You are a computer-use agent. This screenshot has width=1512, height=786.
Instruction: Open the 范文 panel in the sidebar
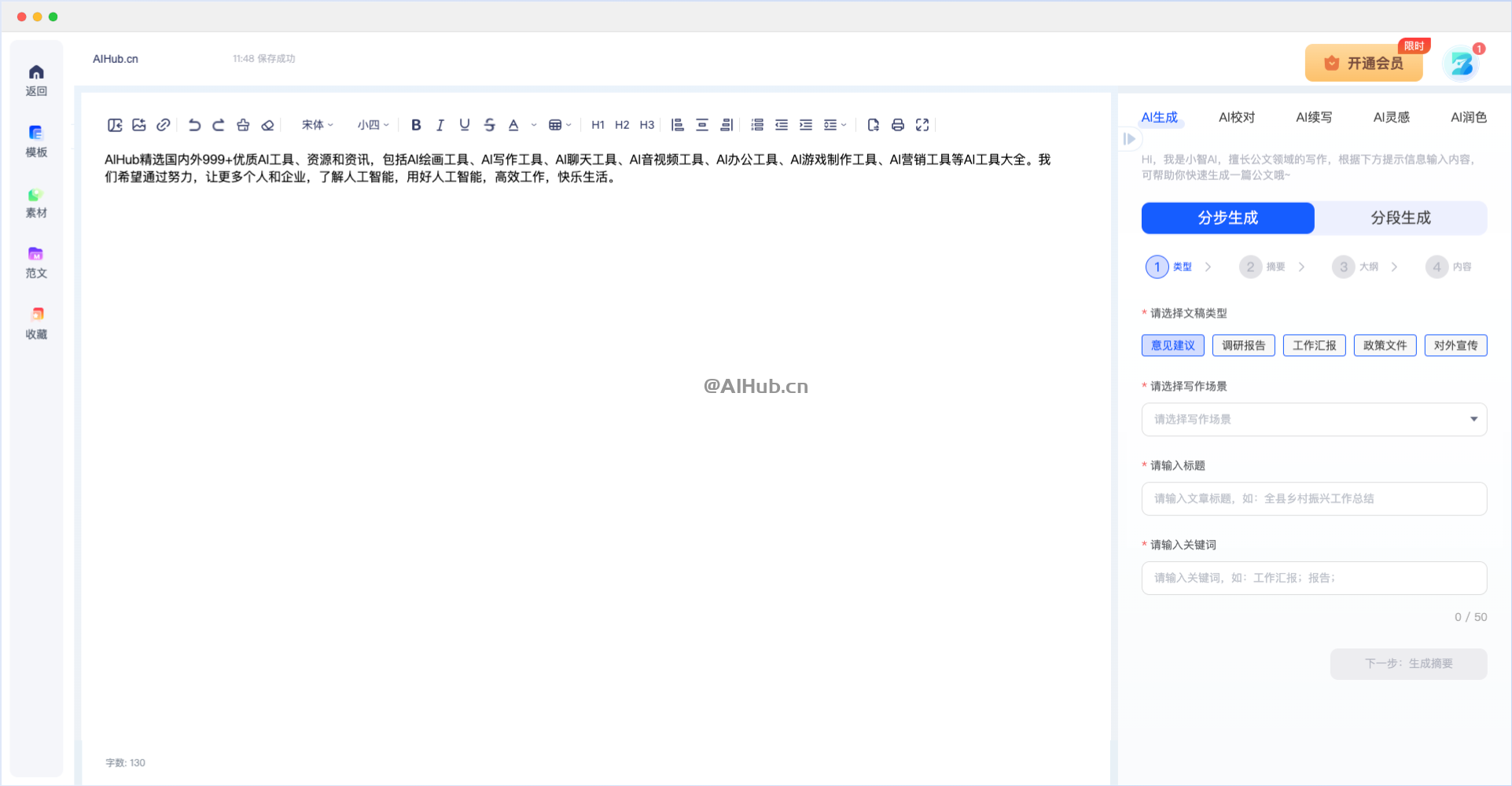[x=35, y=262]
